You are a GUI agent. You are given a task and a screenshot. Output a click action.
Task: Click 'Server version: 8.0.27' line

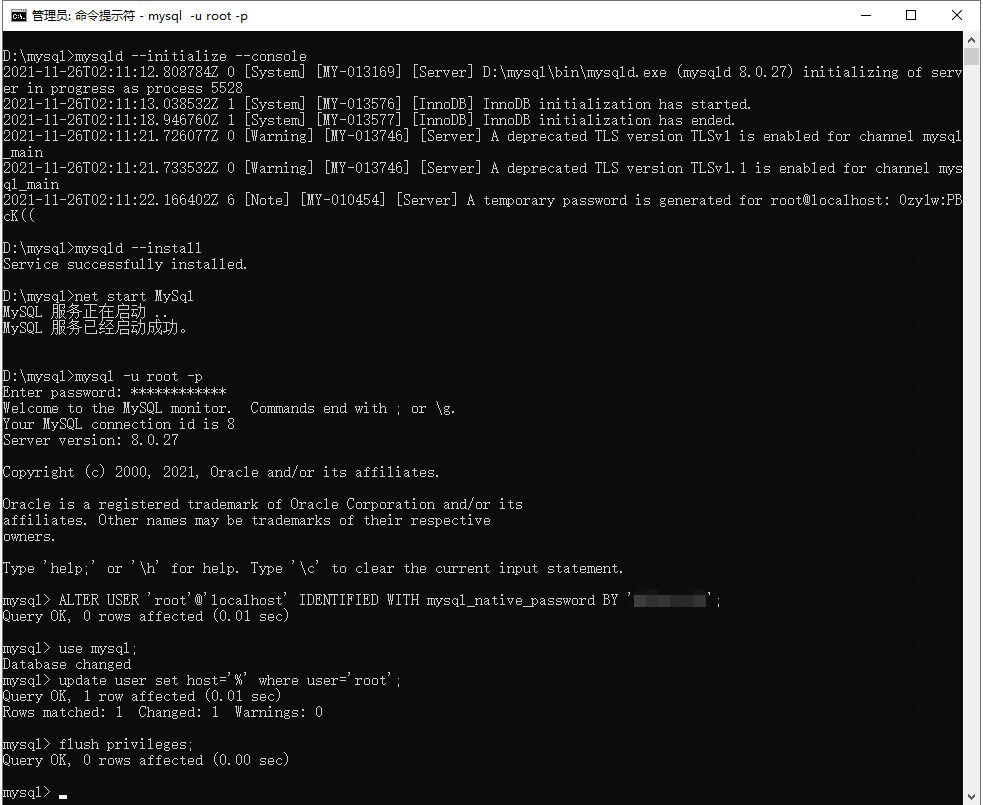(x=91, y=441)
